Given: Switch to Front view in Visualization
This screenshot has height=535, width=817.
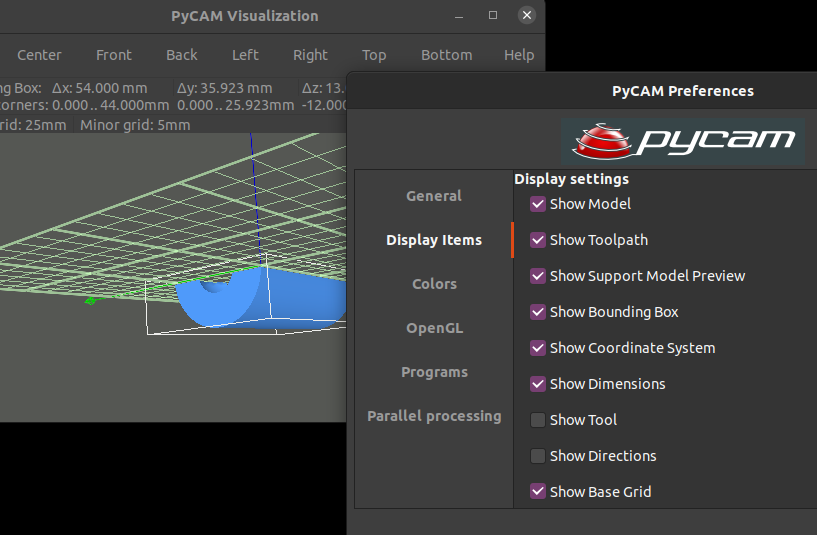Looking at the screenshot, I should click(114, 55).
